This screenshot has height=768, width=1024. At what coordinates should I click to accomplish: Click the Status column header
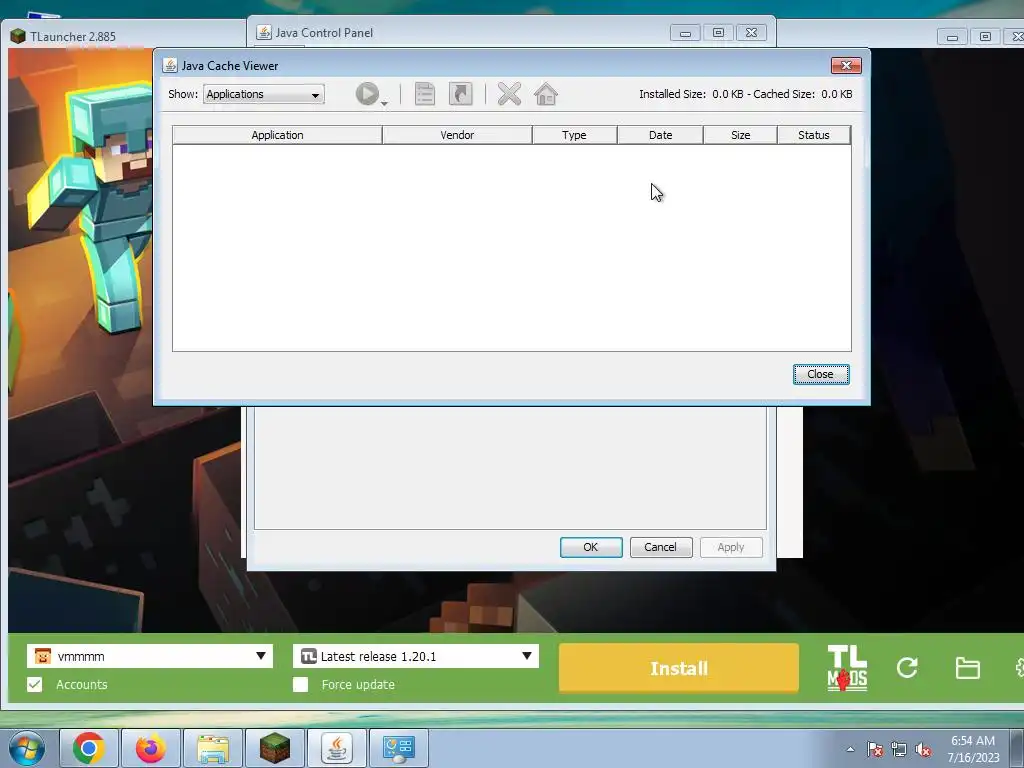pyautogui.click(x=814, y=135)
